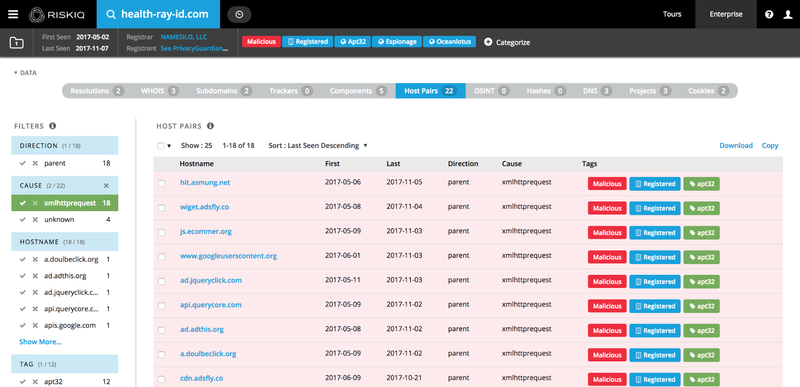Include the unknown cause filter

point(23,219)
